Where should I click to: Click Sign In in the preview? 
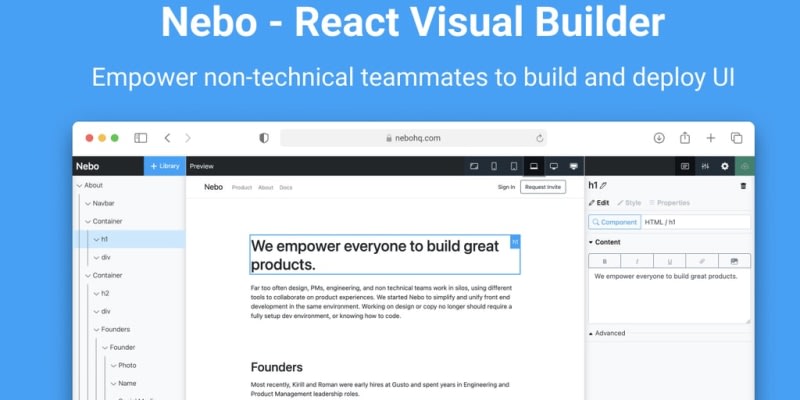point(506,187)
